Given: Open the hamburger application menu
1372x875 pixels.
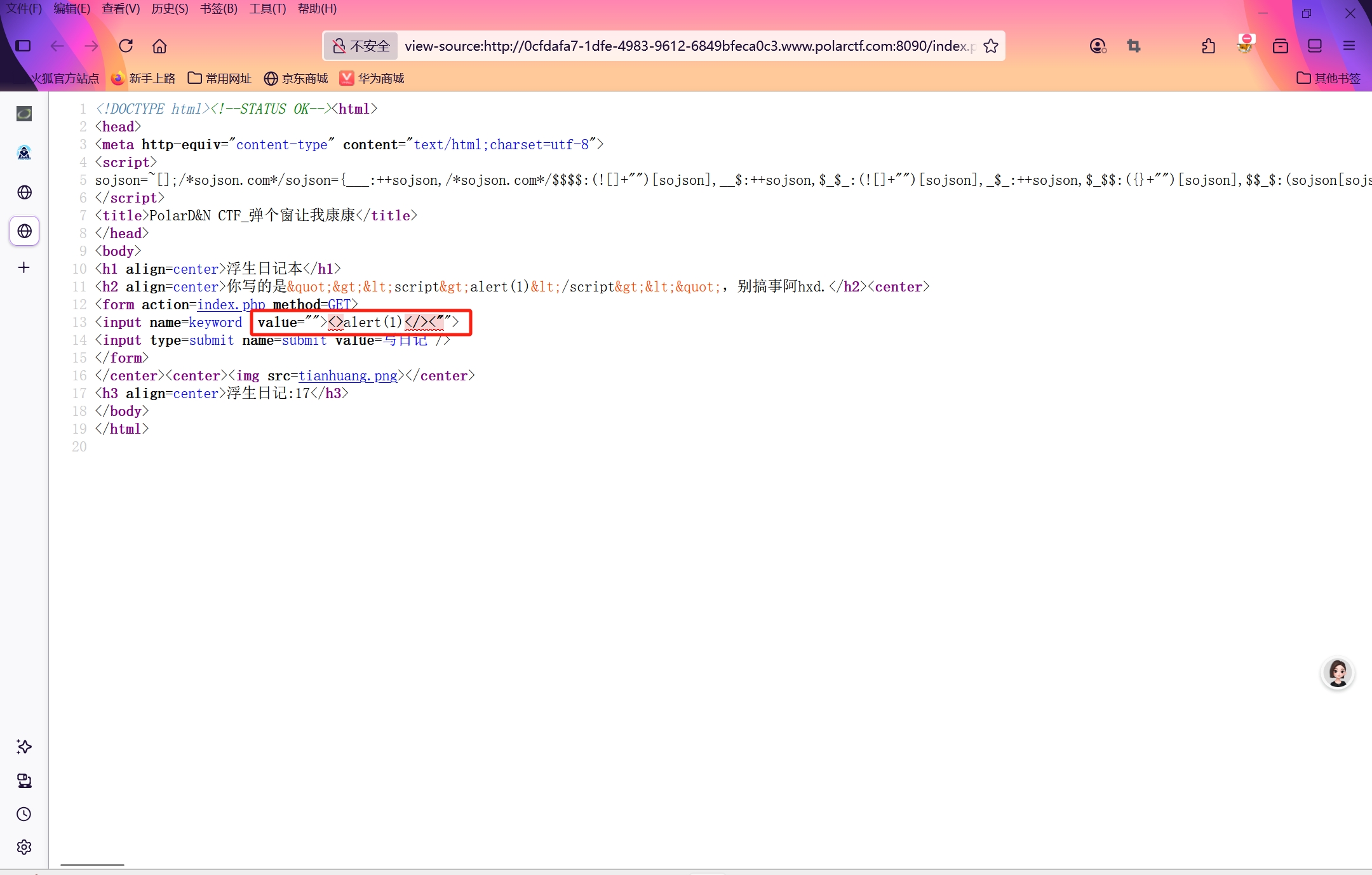Looking at the screenshot, I should pos(1349,46).
